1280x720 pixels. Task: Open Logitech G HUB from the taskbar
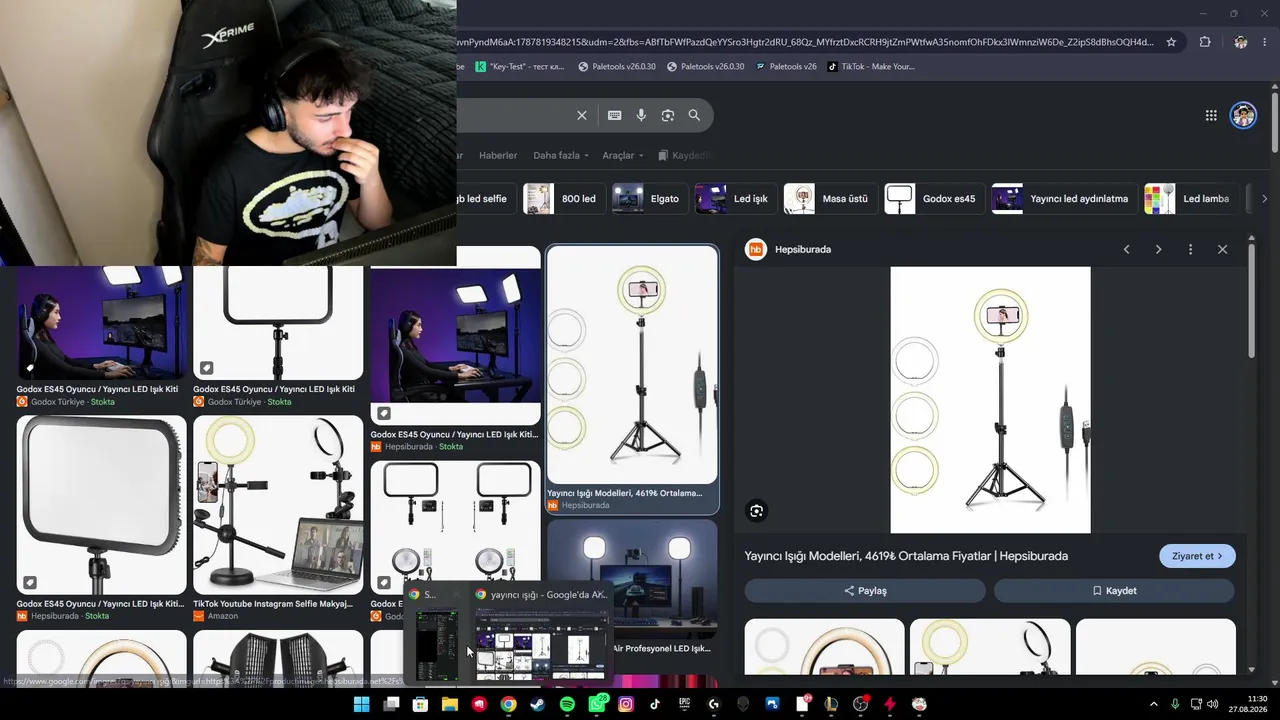[x=714, y=704]
